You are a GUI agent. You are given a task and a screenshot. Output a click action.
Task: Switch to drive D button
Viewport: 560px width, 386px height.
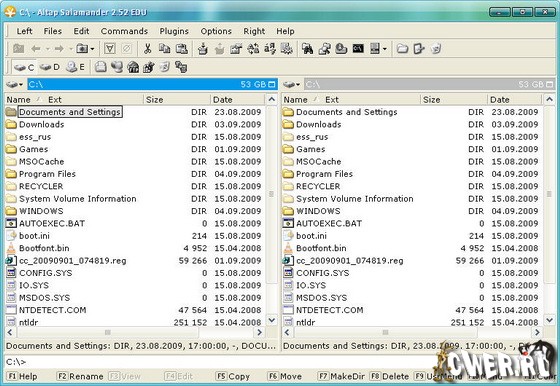coord(50,67)
